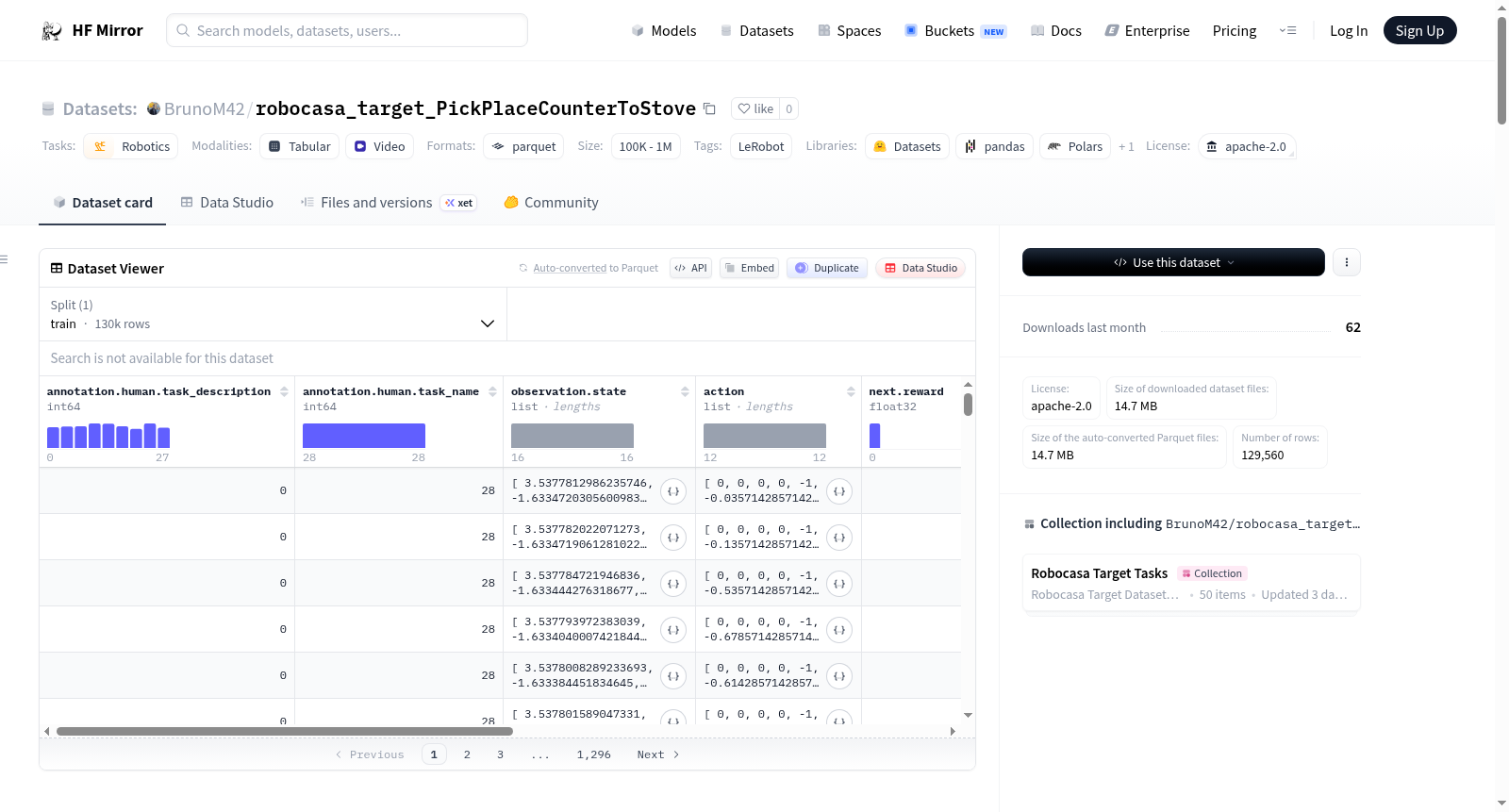Expand observation.state JSON for 3.537784721946836 row
The height and width of the screenshot is (812, 1509).
(x=673, y=584)
